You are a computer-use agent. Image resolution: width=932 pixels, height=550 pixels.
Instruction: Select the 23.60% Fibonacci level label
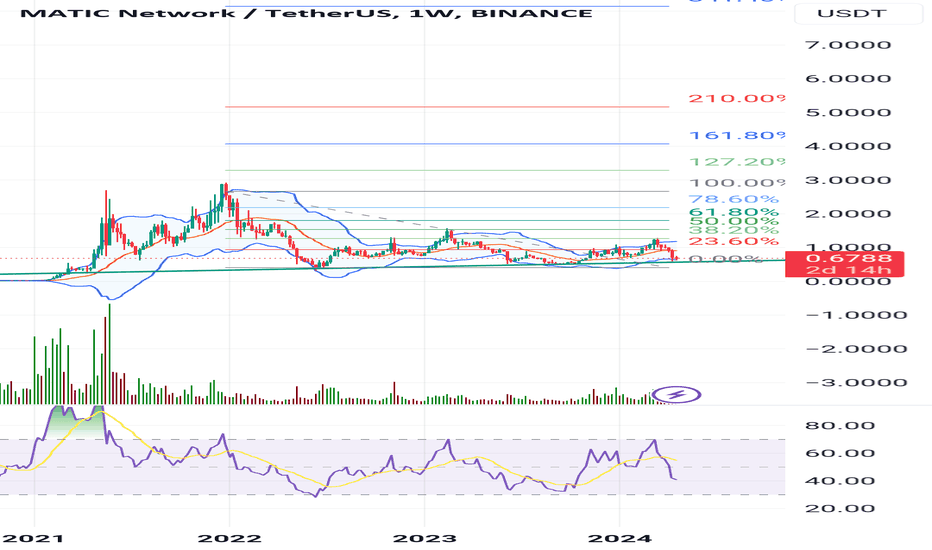[733, 241]
